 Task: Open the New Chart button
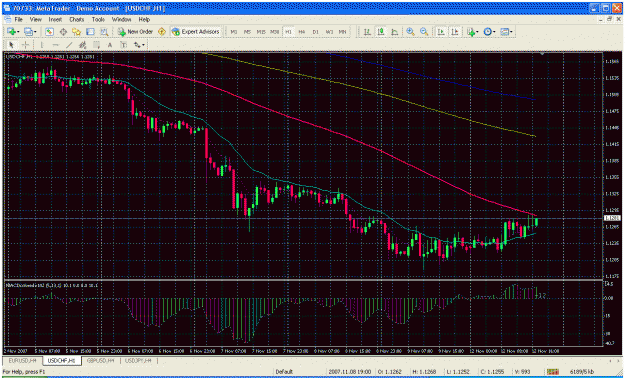pos(11,32)
